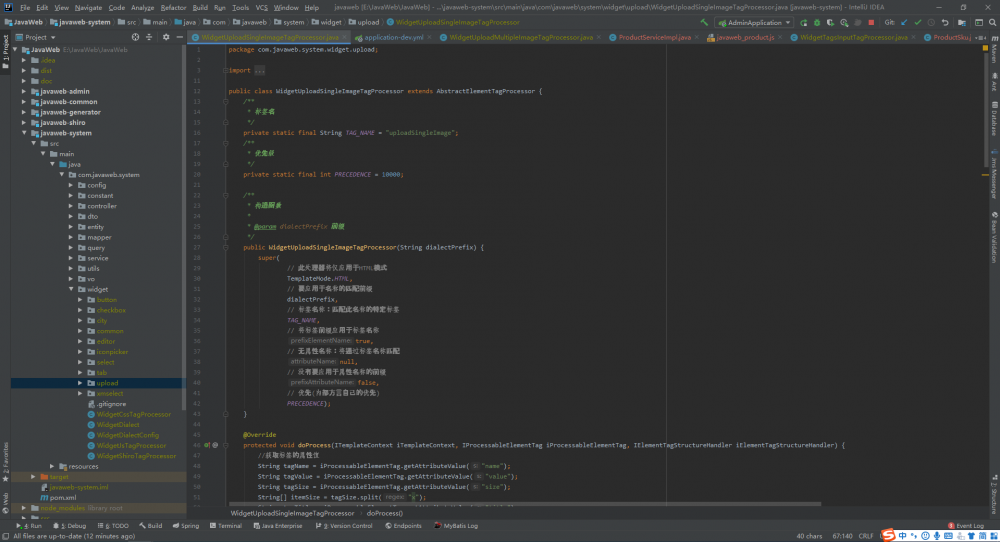Click the Build project hammer icon
Image resolution: width=1000 pixels, height=542 pixels.
click(x=705, y=22)
